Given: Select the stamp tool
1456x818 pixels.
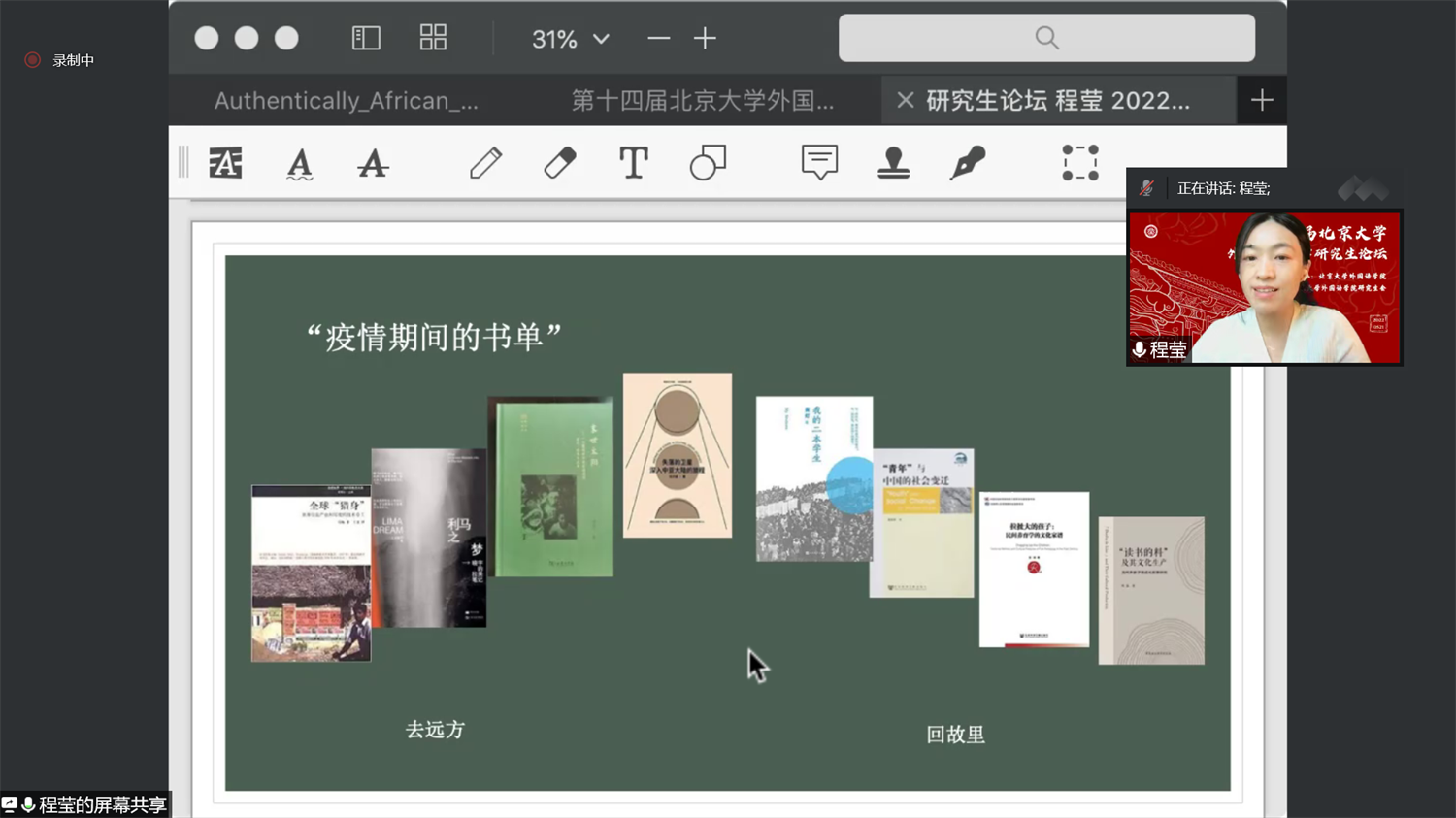Looking at the screenshot, I should [893, 163].
